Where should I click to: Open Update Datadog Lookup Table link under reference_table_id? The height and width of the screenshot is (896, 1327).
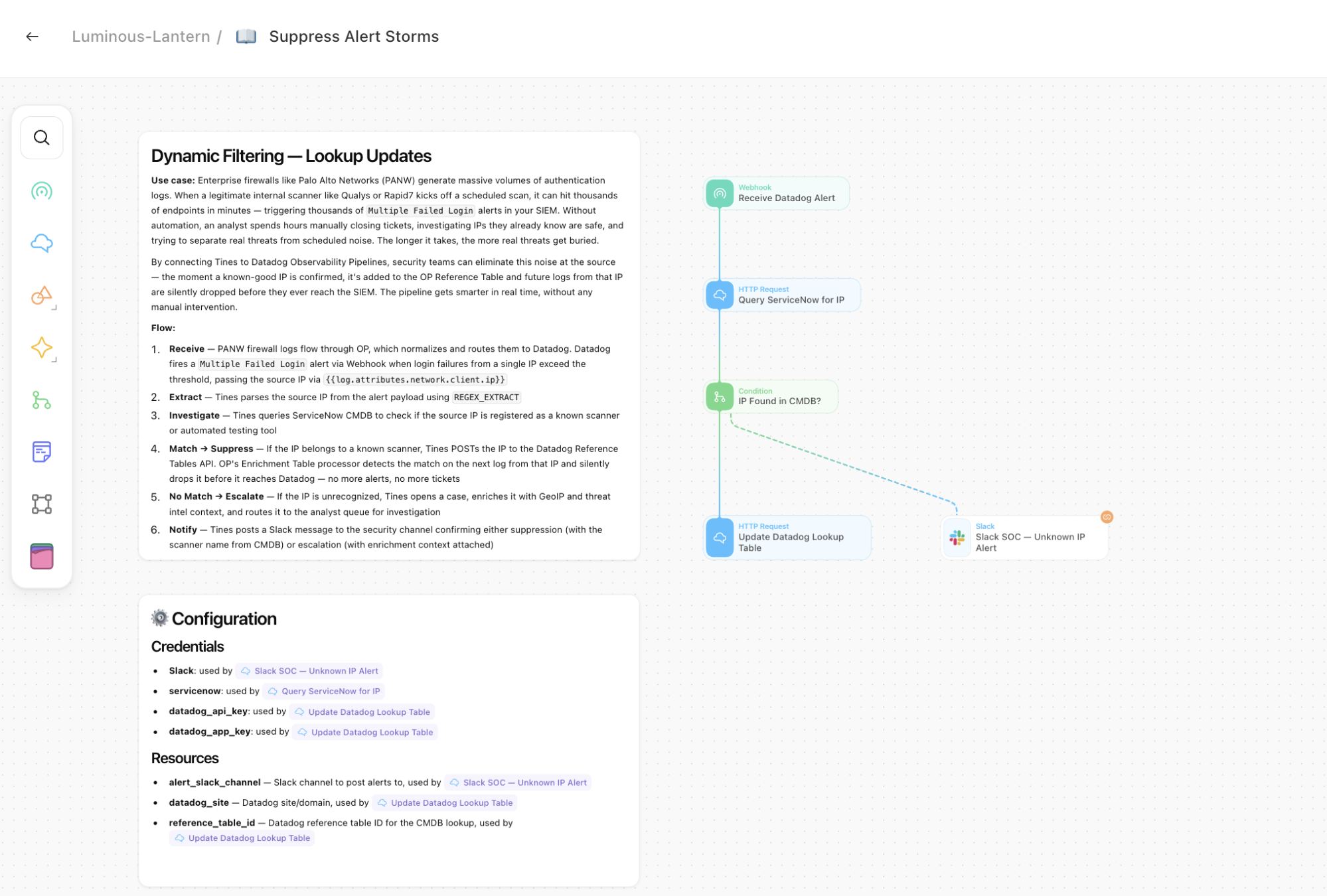[x=242, y=838]
